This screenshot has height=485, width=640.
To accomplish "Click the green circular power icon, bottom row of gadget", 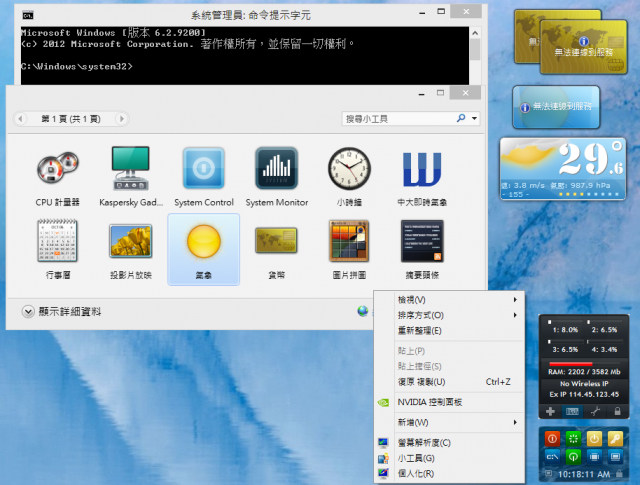I will [573, 456].
